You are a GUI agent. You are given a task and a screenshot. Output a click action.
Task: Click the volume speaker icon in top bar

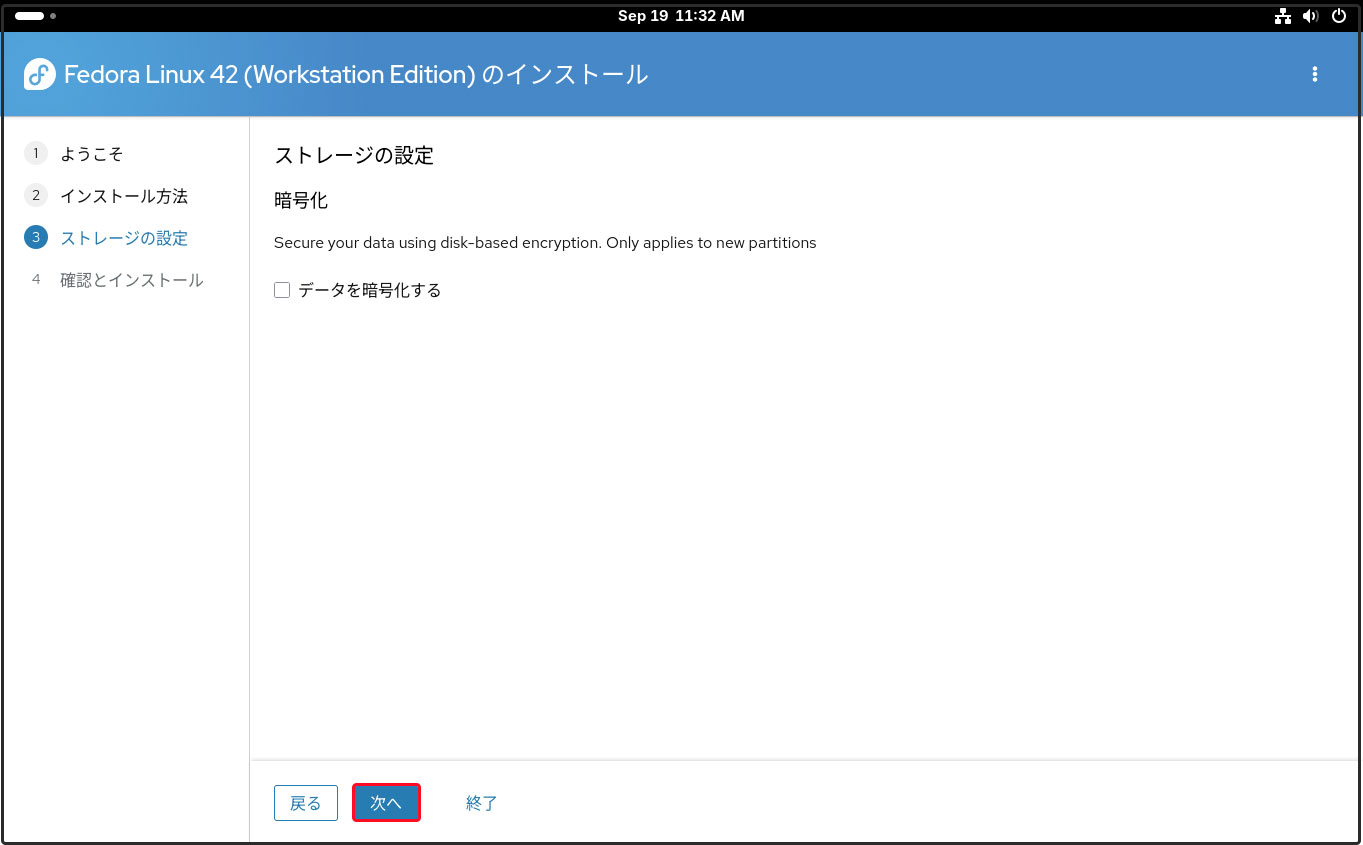click(x=1311, y=16)
